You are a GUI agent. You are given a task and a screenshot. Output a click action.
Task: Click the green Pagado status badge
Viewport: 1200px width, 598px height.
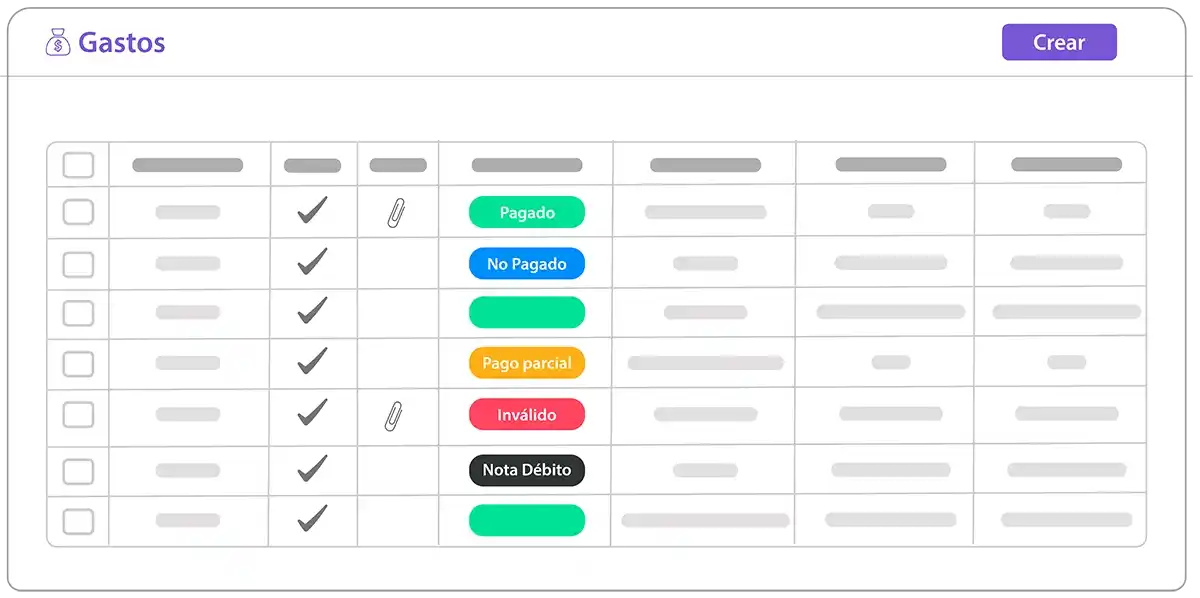coord(527,212)
